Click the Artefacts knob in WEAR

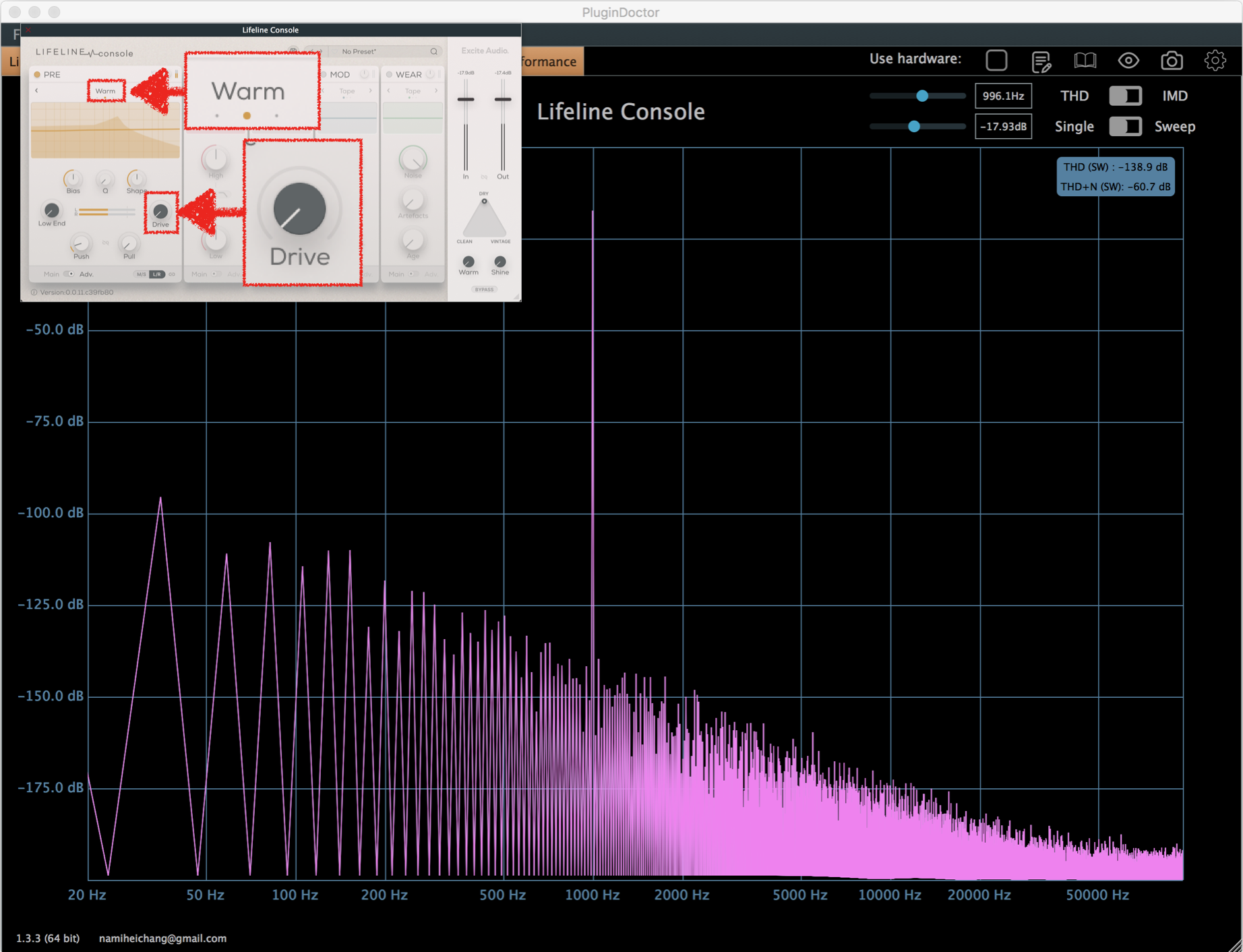[x=413, y=201]
